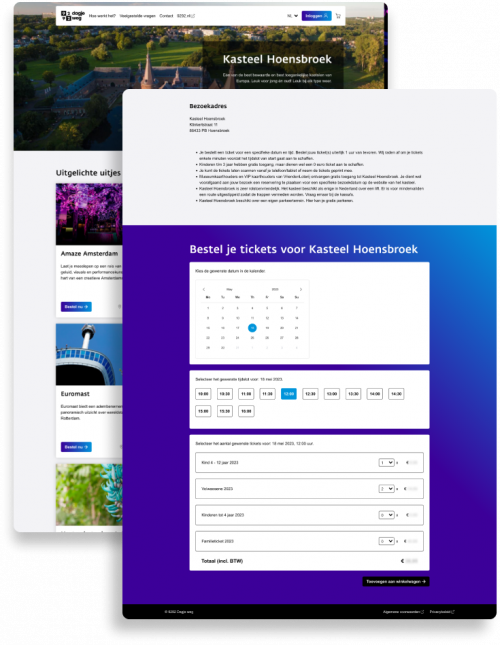
Task: Click 'Bestel nu' under Euromast
Action: 76,447
